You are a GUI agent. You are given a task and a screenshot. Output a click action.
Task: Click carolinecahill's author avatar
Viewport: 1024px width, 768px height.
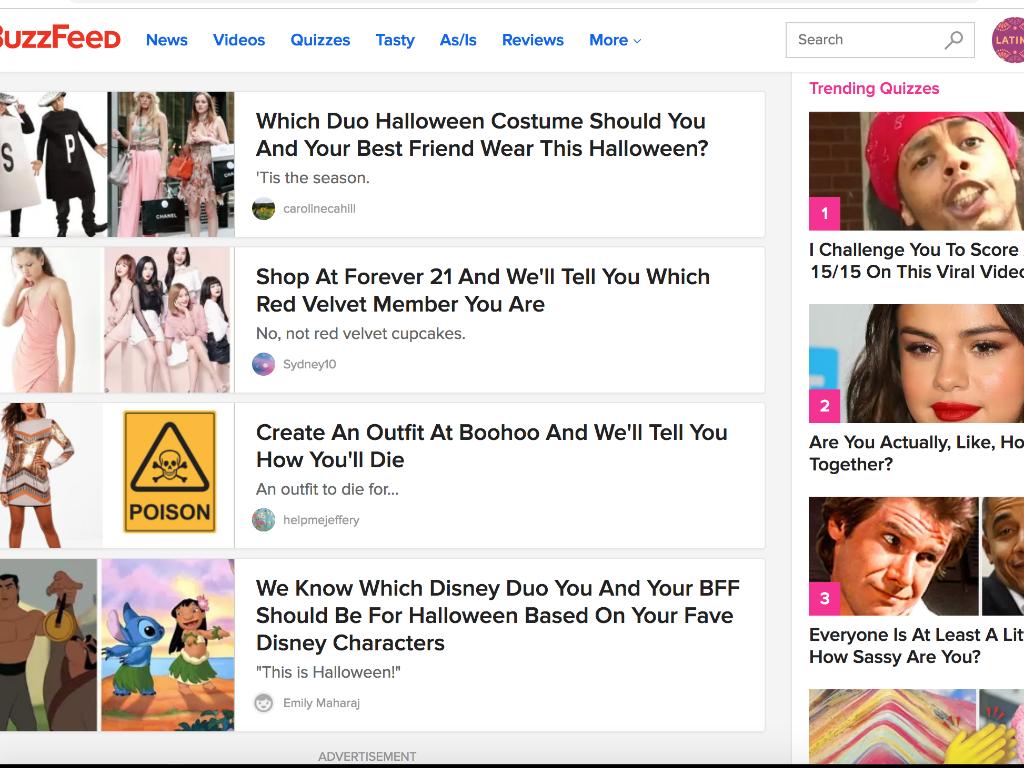coord(264,209)
